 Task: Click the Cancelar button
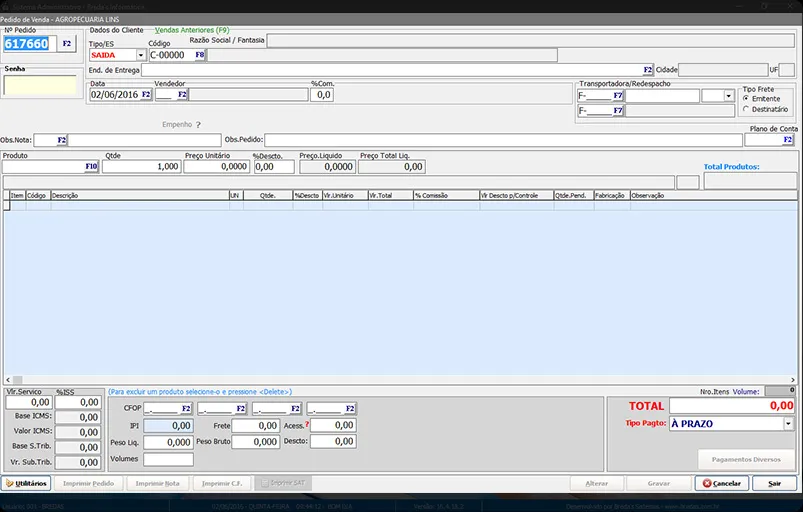[722, 483]
